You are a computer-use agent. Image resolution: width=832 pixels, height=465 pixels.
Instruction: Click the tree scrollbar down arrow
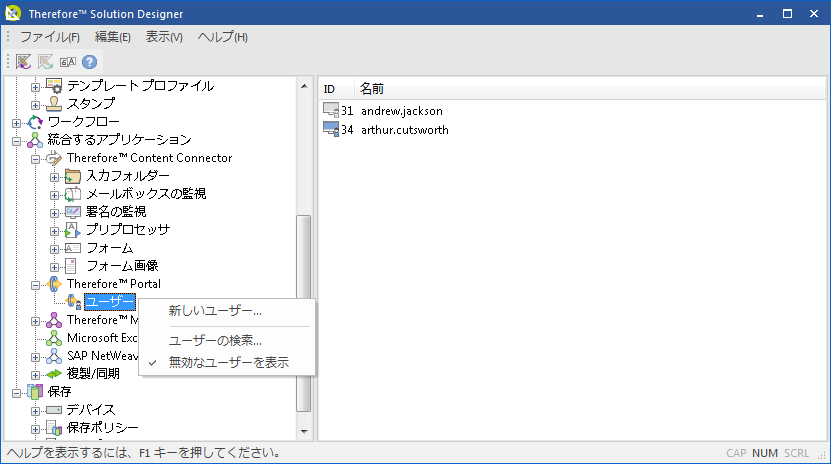(304, 432)
